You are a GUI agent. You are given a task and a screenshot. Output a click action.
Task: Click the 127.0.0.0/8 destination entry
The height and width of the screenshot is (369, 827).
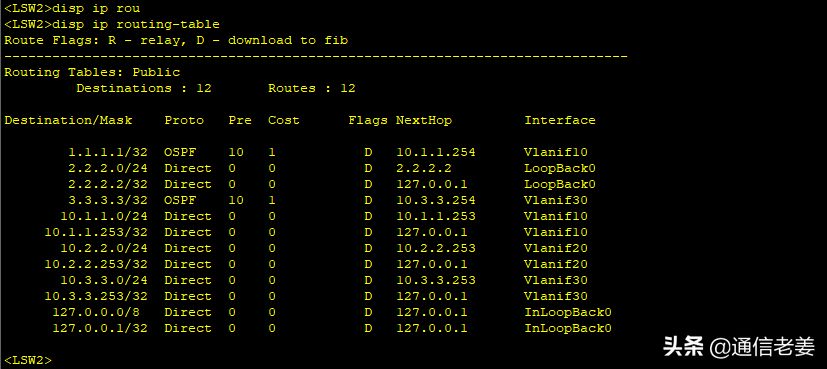[x=96, y=312]
